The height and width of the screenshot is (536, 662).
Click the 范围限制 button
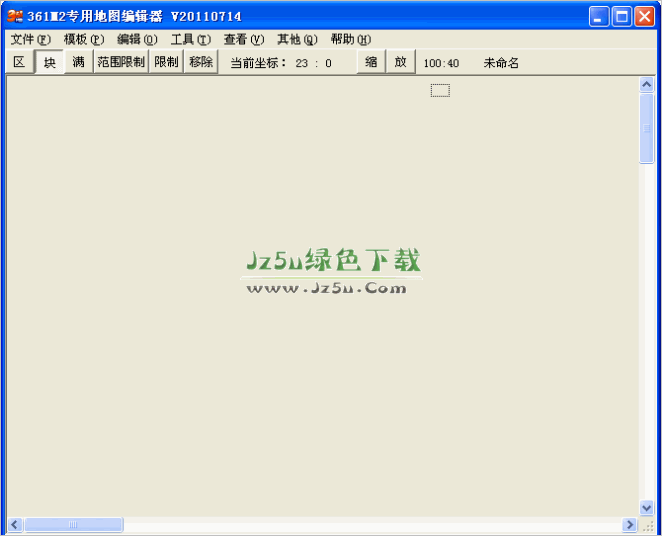121,62
